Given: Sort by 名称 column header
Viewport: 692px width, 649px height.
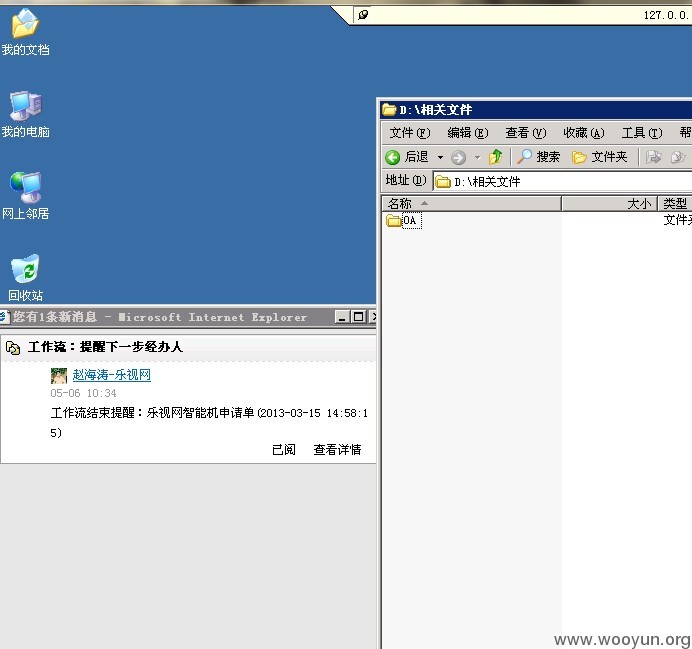Looking at the screenshot, I should point(471,203).
